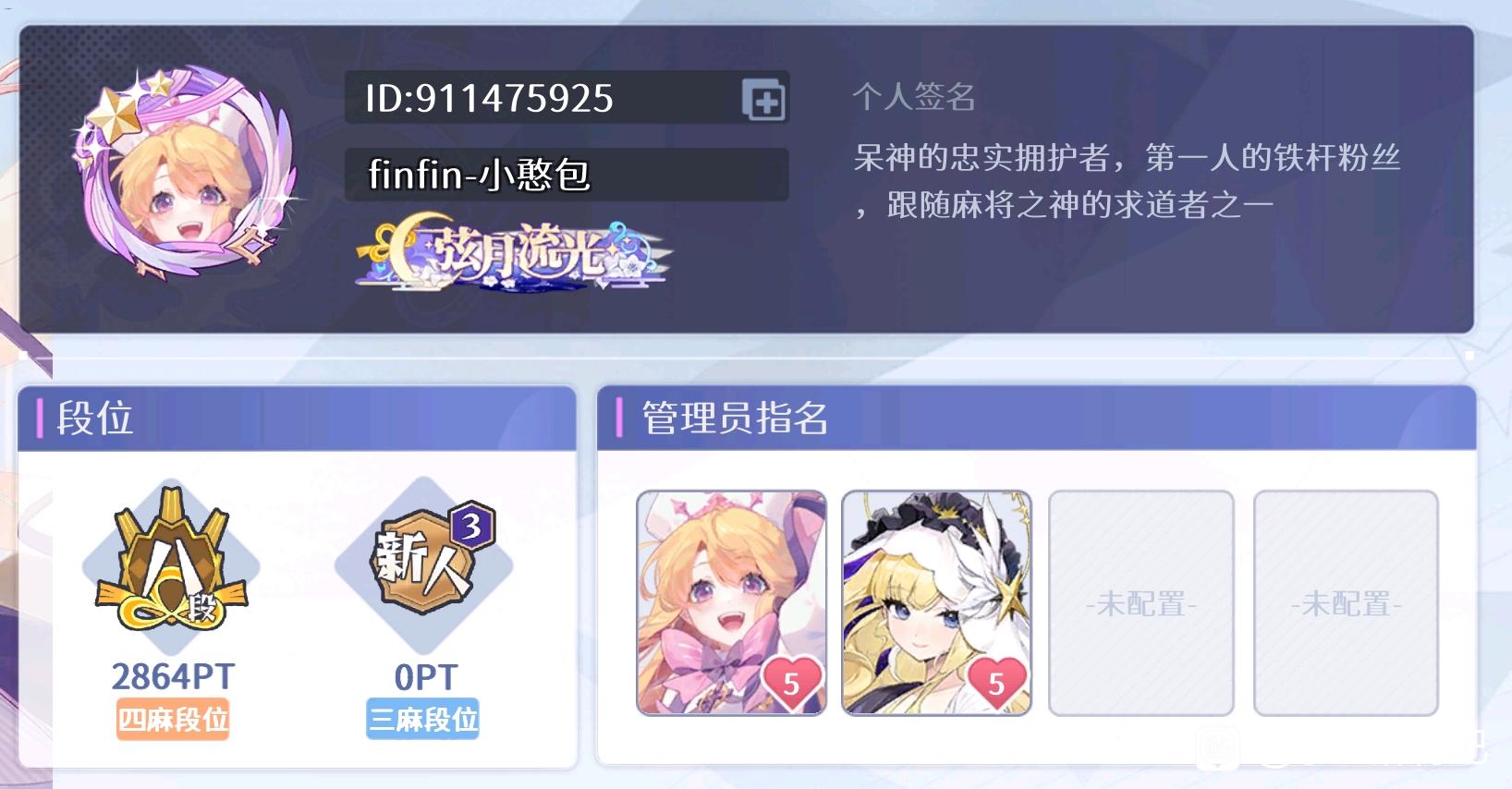Screen dimensions: 1512x789
Task: Open the pink-bow blonde character card
Action: pos(731,603)
